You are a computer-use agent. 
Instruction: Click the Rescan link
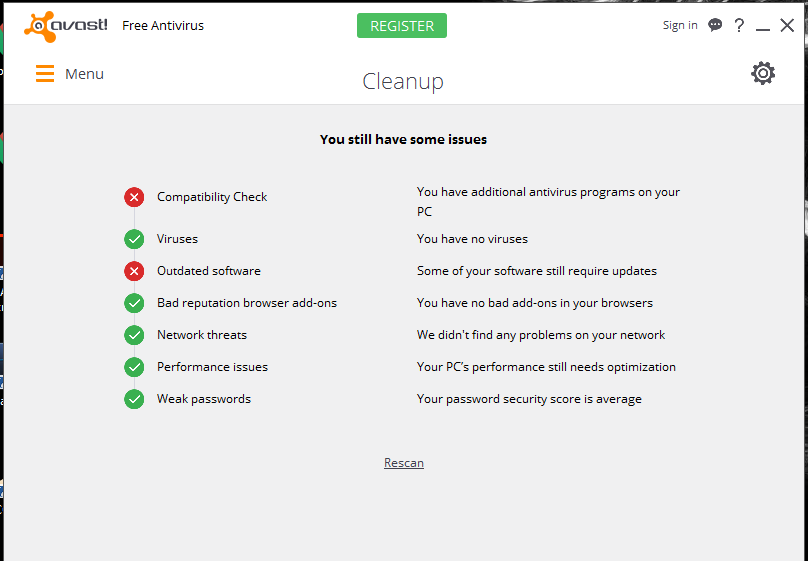point(404,463)
